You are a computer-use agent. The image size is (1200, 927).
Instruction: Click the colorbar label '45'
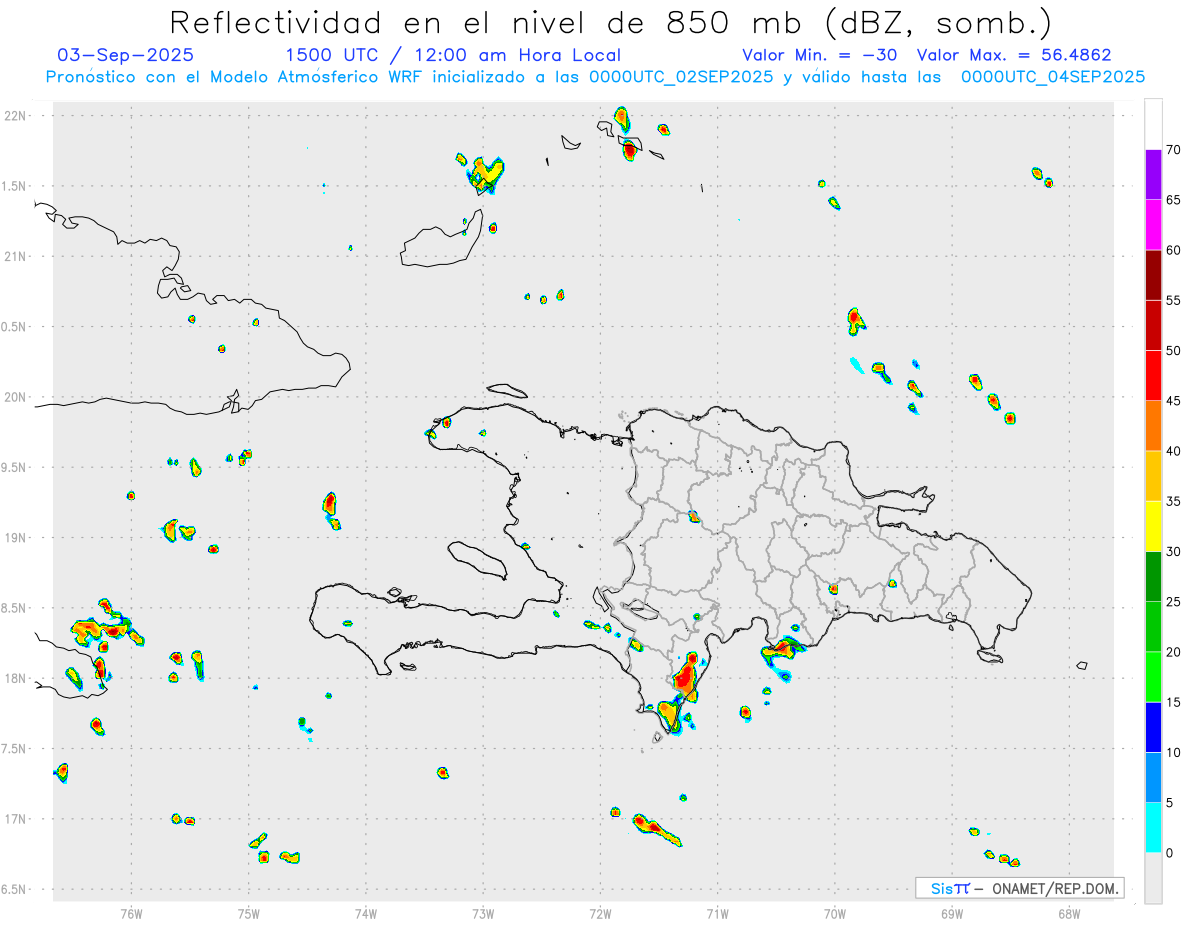pyautogui.click(x=1174, y=401)
